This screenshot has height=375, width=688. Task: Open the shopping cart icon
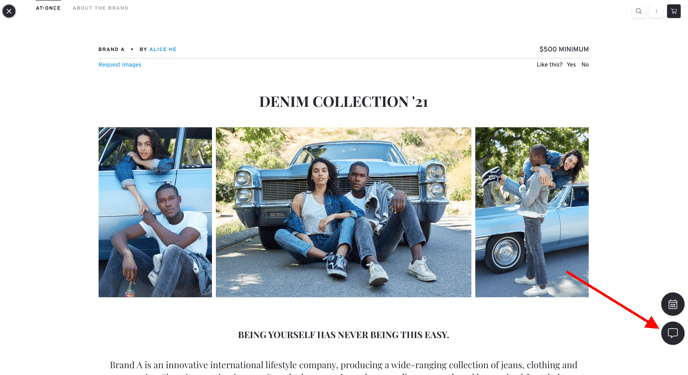[674, 11]
